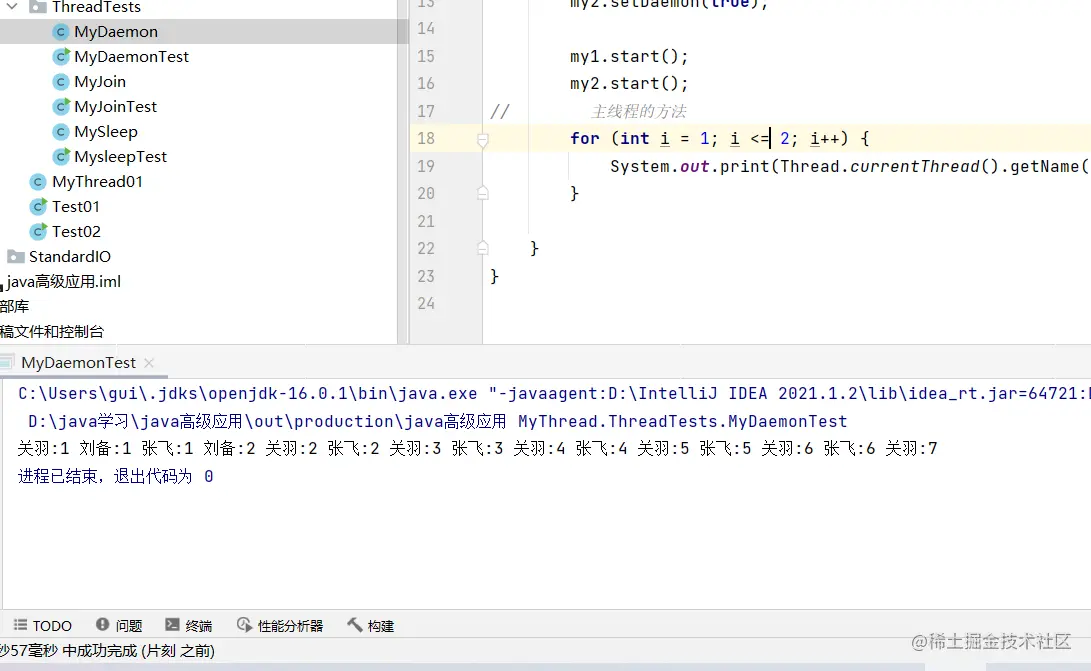Place cursor on my2.start() line
The width and height of the screenshot is (1091, 671).
629,84
